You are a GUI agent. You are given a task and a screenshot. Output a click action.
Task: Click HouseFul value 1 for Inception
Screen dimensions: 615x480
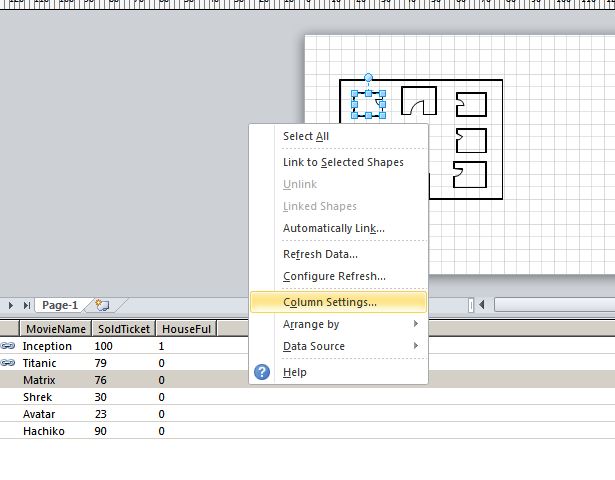pos(161,346)
